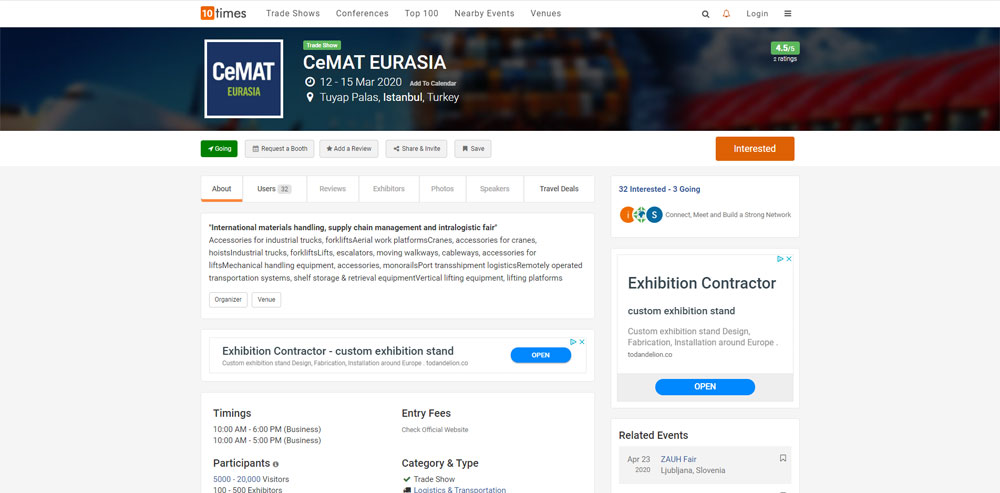The height and width of the screenshot is (493, 1000).
Task: Open the Conferences menu
Action: (x=362, y=13)
